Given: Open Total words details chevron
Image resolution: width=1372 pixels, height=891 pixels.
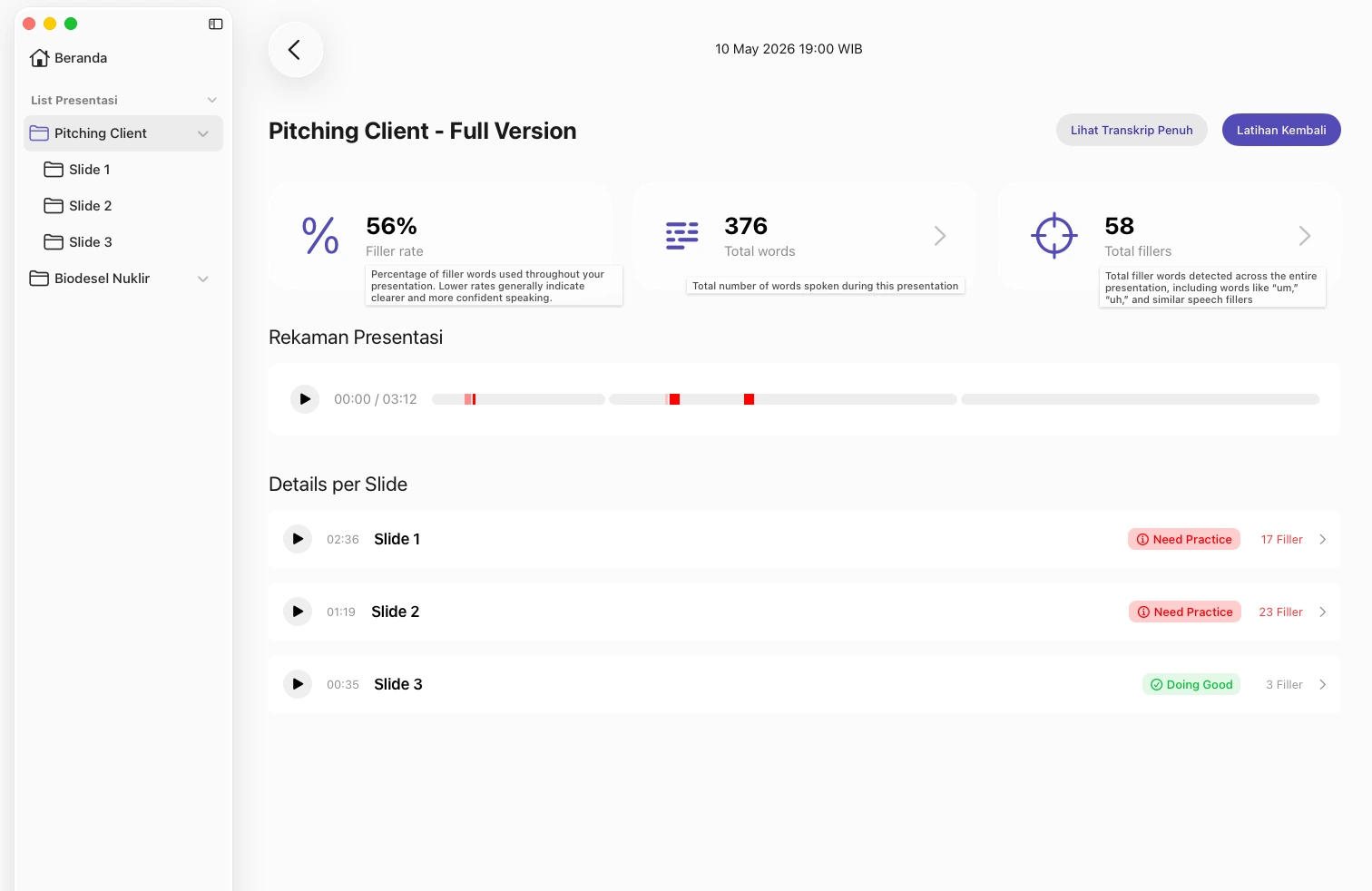Looking at the screenshot, I should tap(940, 236).
